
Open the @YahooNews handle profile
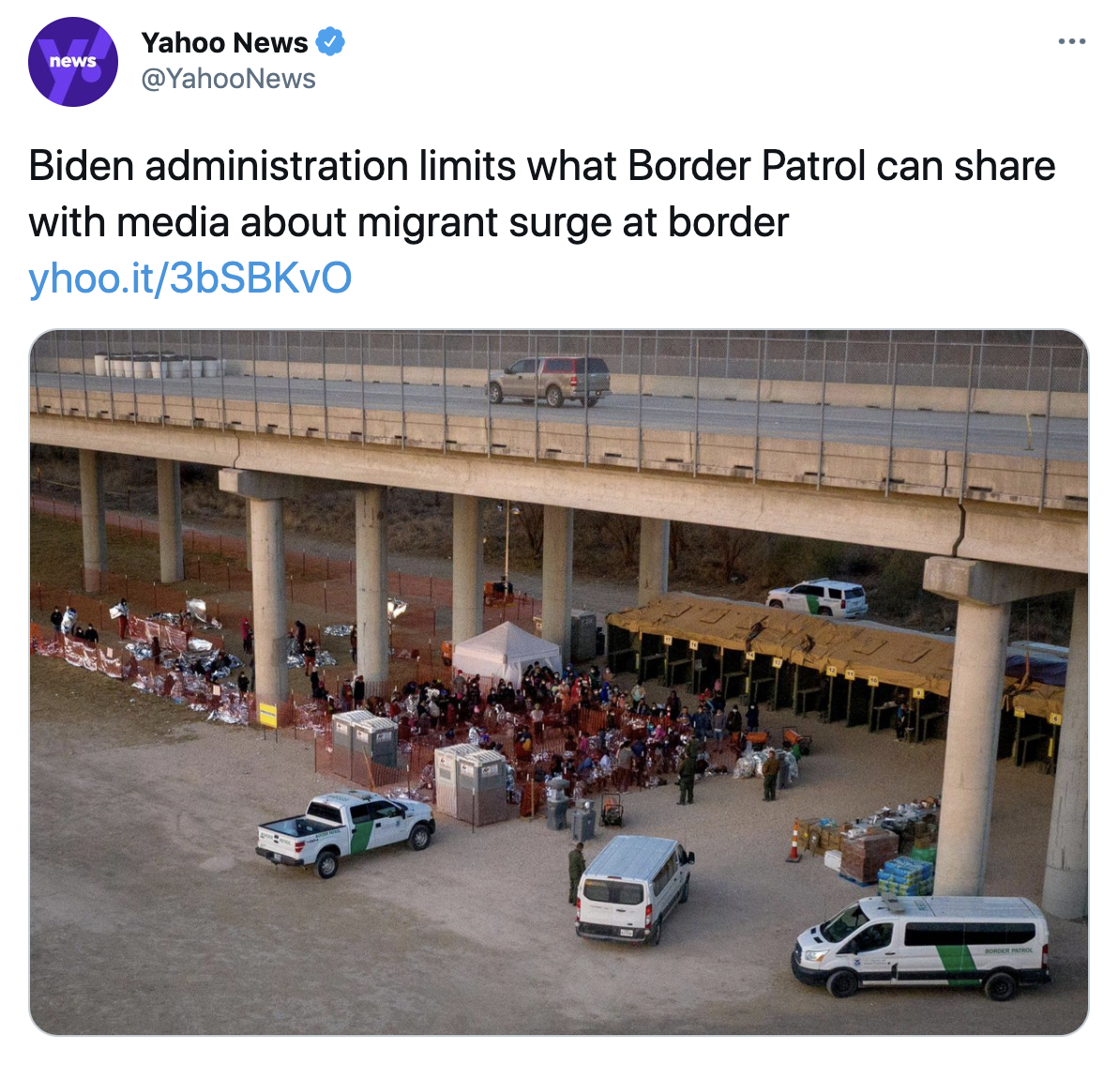click(x=229, y=79)
